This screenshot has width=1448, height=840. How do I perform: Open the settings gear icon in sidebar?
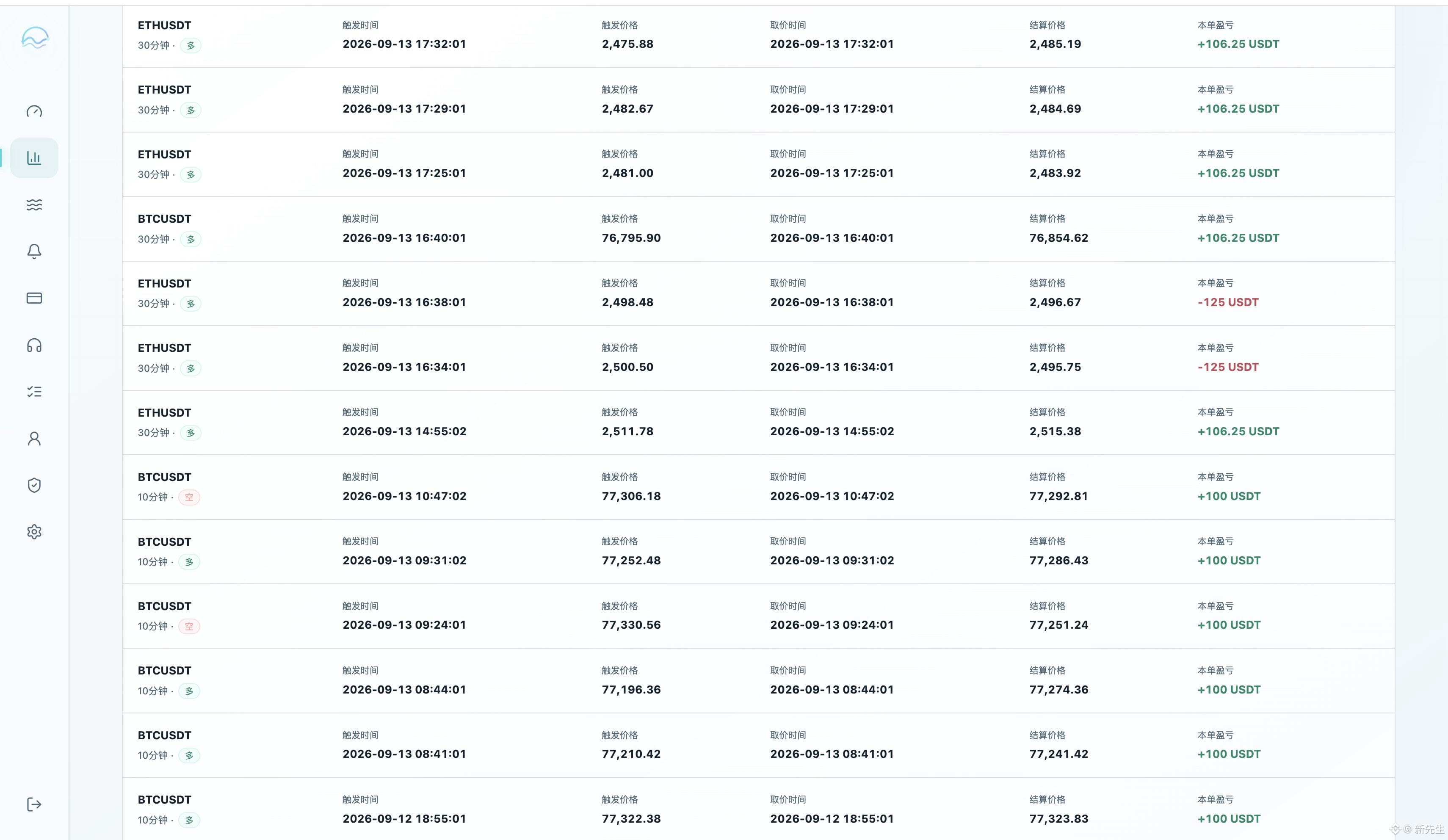34,531
